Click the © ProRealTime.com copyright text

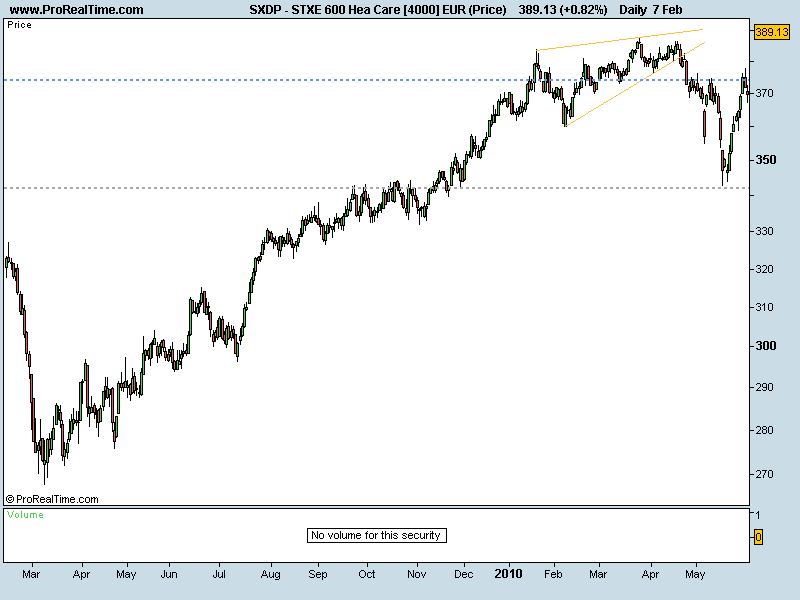point(52,499)
